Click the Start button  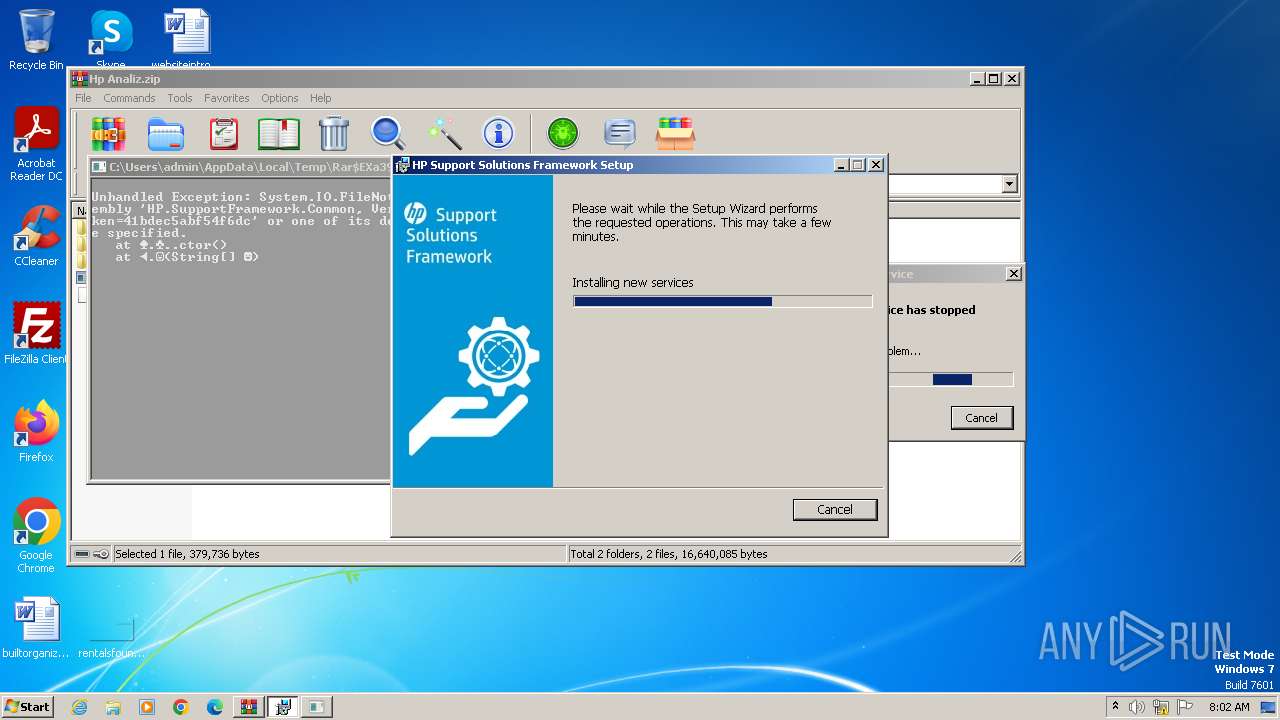coord(27,706)
